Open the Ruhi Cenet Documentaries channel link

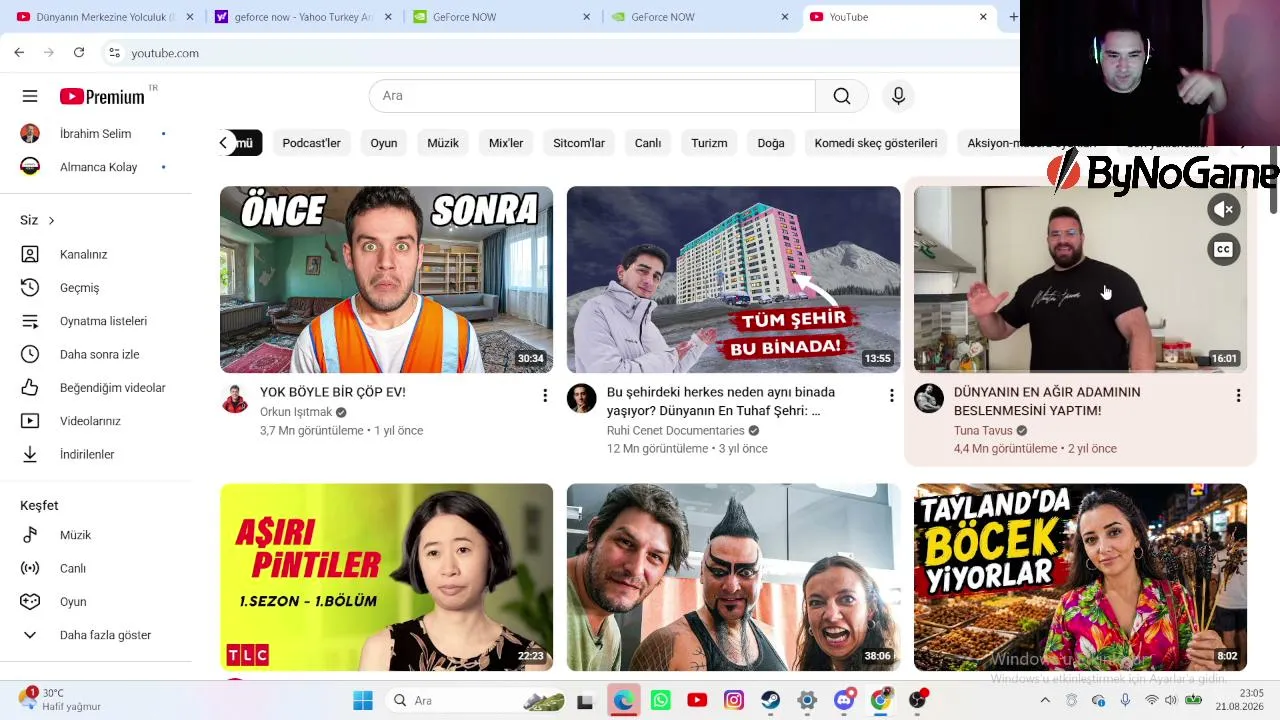pyautogui.click(x=676, y=431)
